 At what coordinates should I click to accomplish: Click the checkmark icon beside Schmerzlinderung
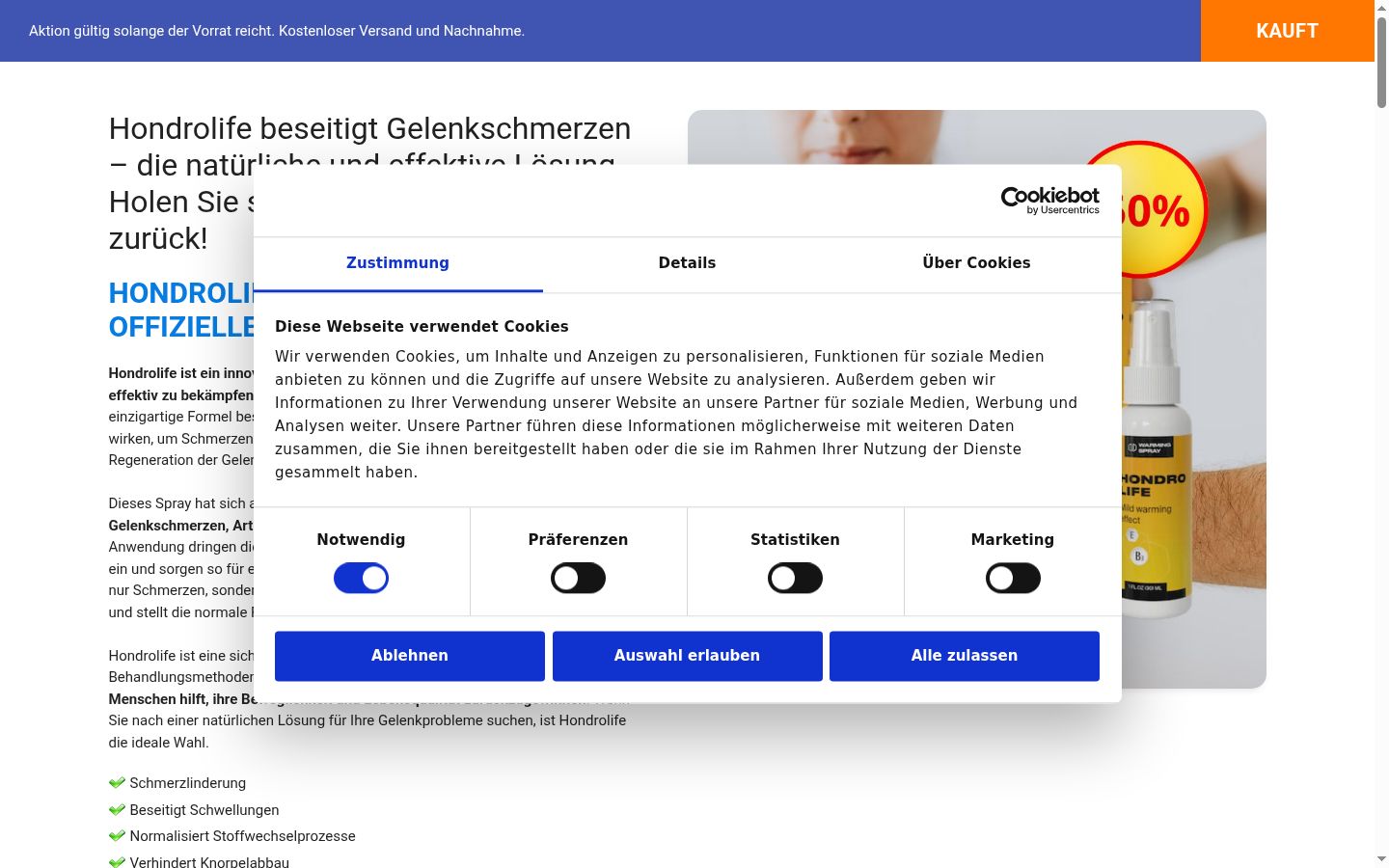pyautogui.click(x=117, y=783)
